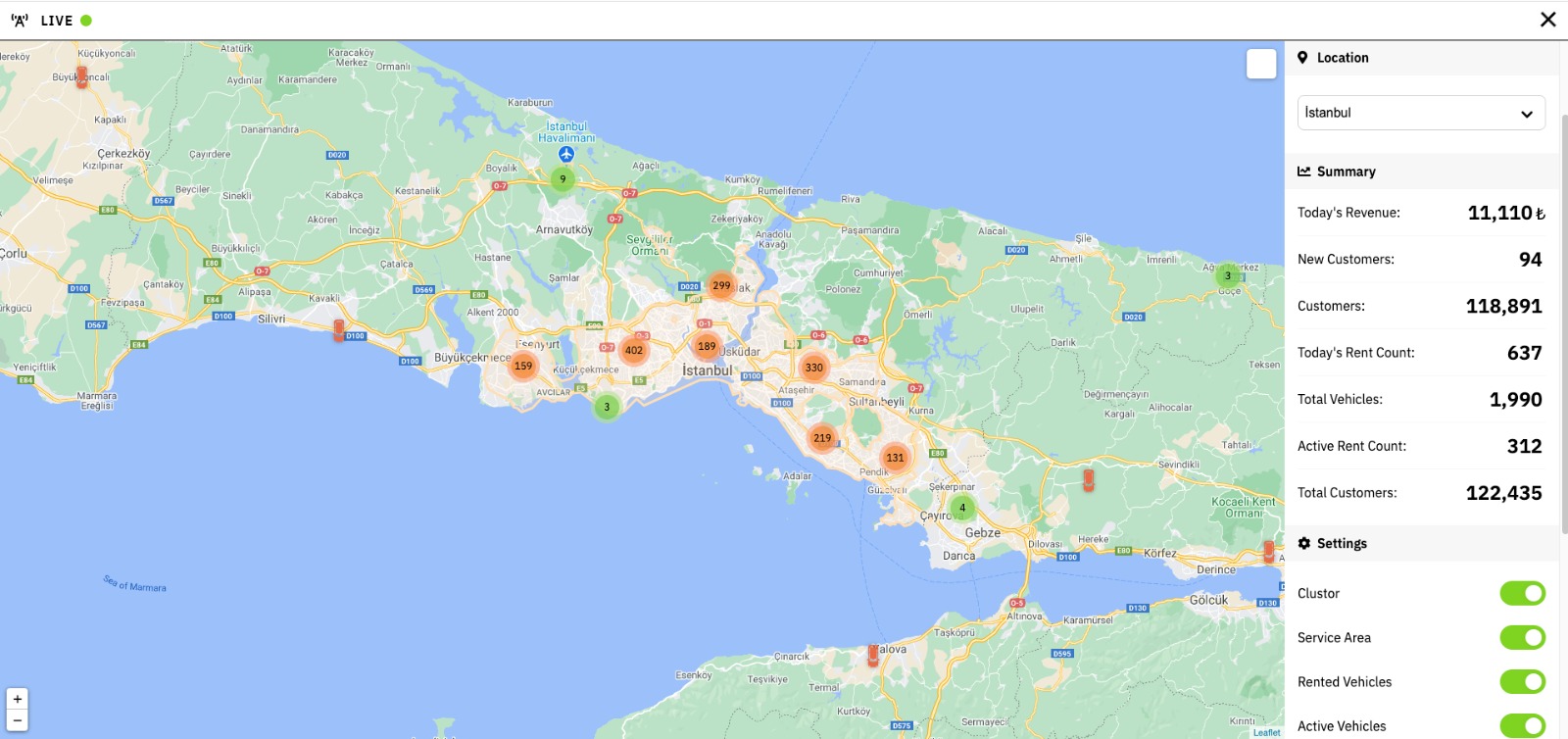The height and width of the screenshot is (739, 1568).
Task: Close the live map view
Action: pos(1547,20)
